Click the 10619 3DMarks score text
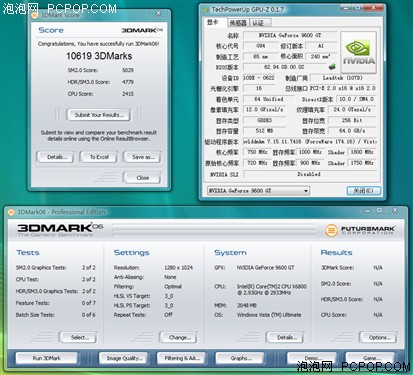Image resolution: width=413 pixels, height=375 pixels. pos(99,56)
